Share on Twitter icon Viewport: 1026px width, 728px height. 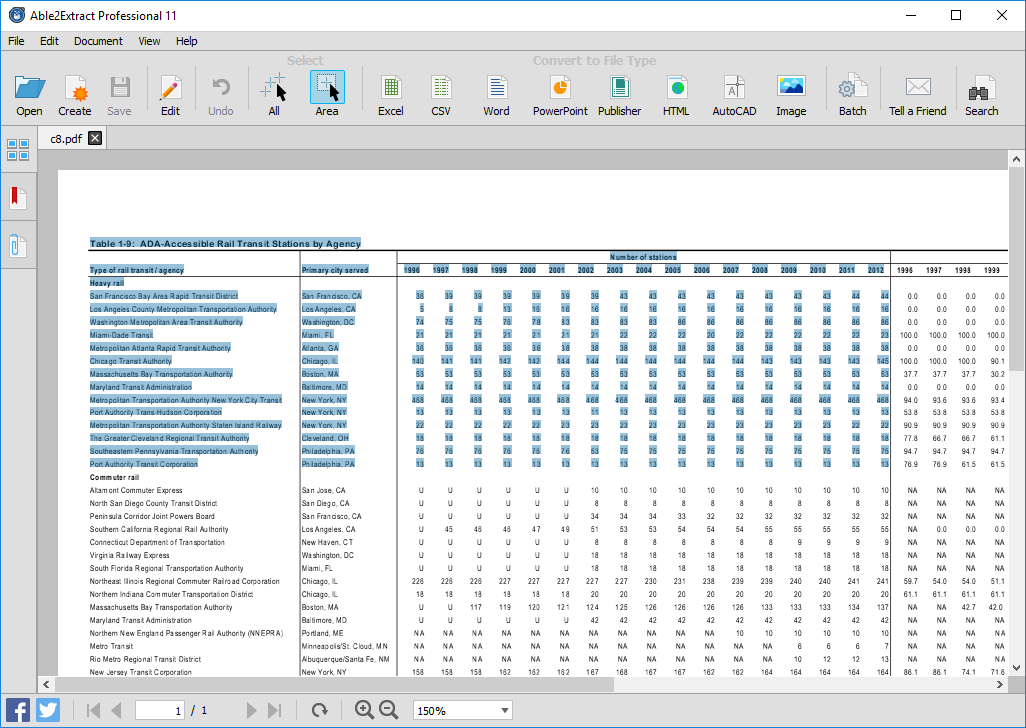point(48,710)
